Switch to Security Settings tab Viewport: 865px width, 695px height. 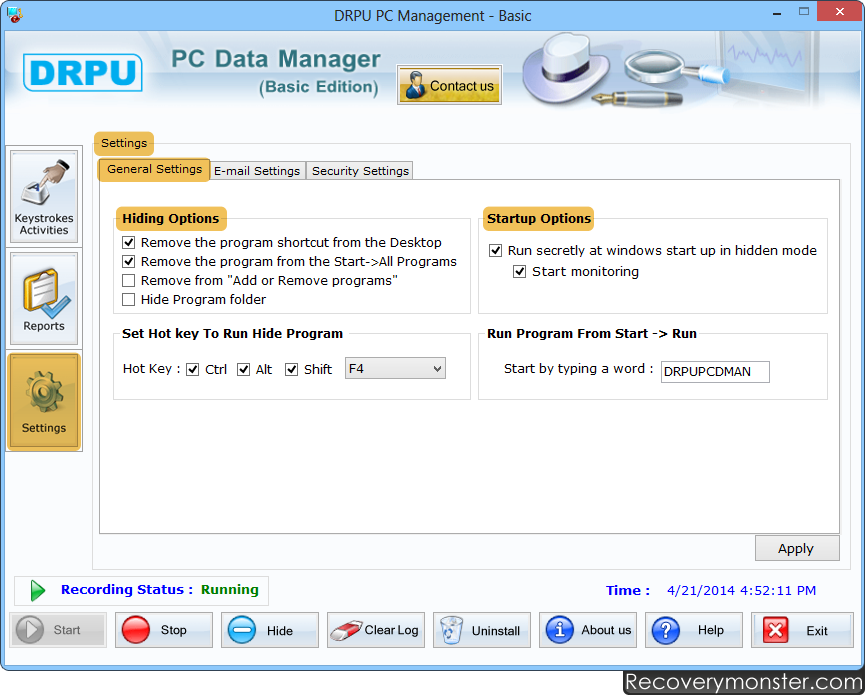360,171
